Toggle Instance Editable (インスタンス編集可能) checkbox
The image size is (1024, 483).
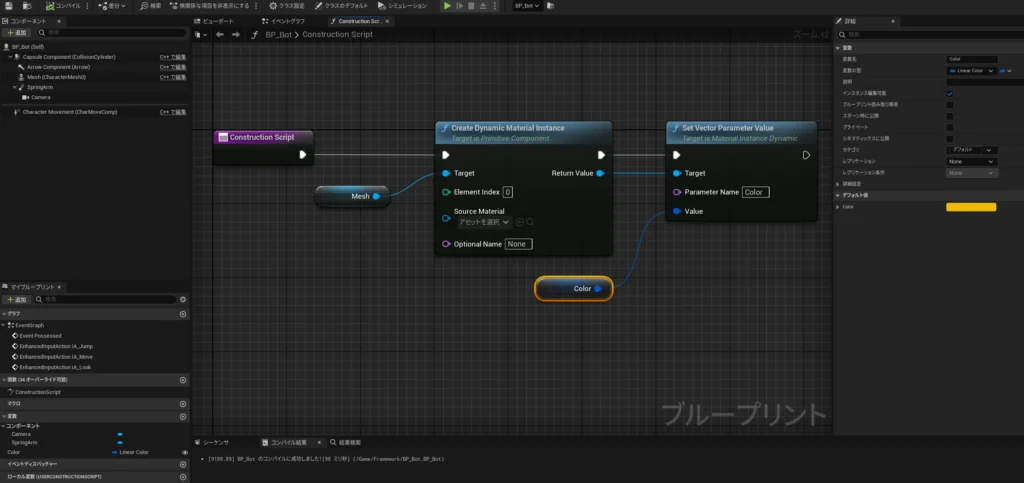(949, 93)
